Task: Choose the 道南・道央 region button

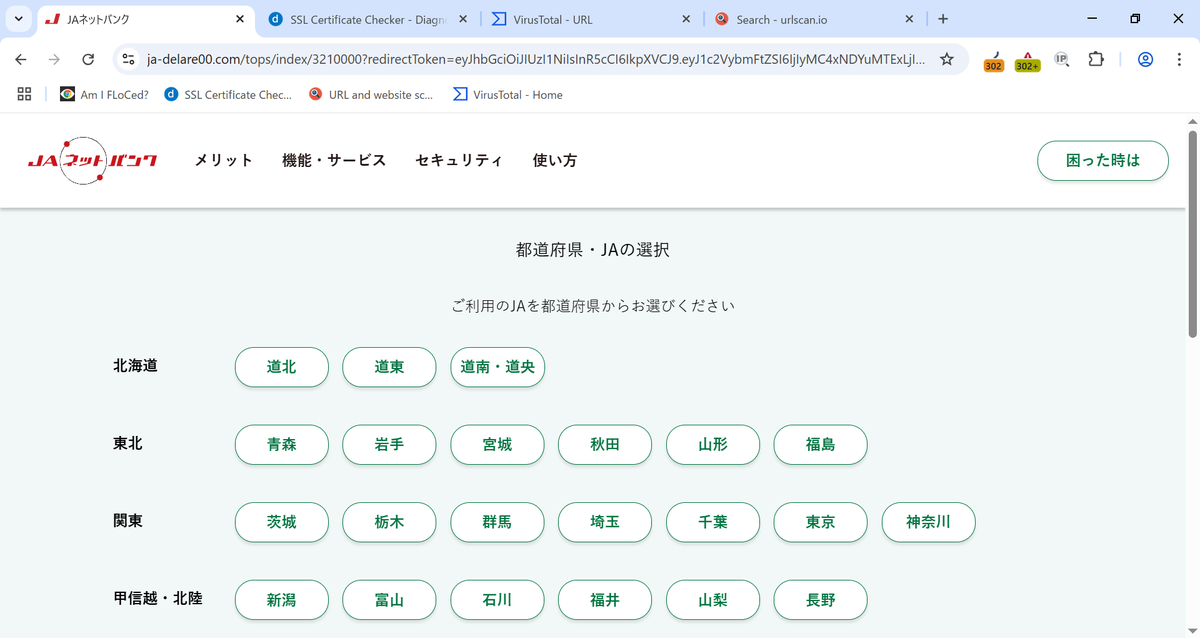Action: (x=497, y=367)
